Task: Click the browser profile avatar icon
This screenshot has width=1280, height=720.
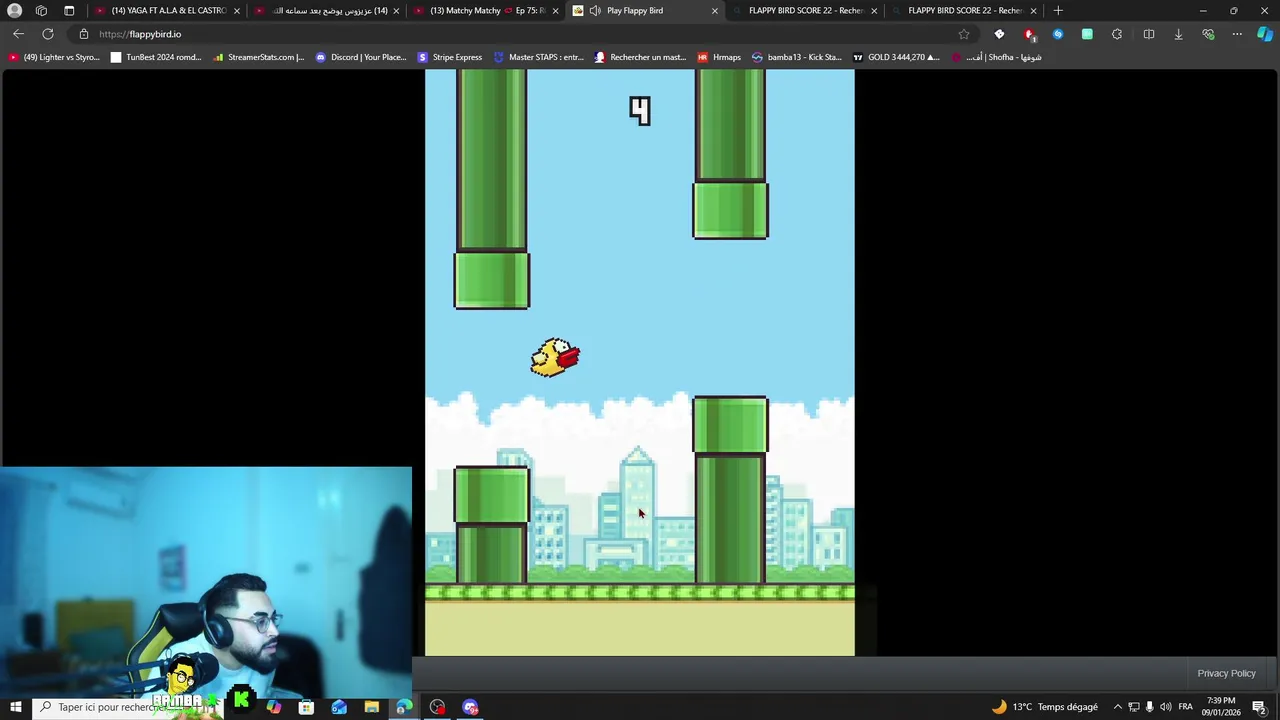Action: pyautogui.click(x=14, y=10)
